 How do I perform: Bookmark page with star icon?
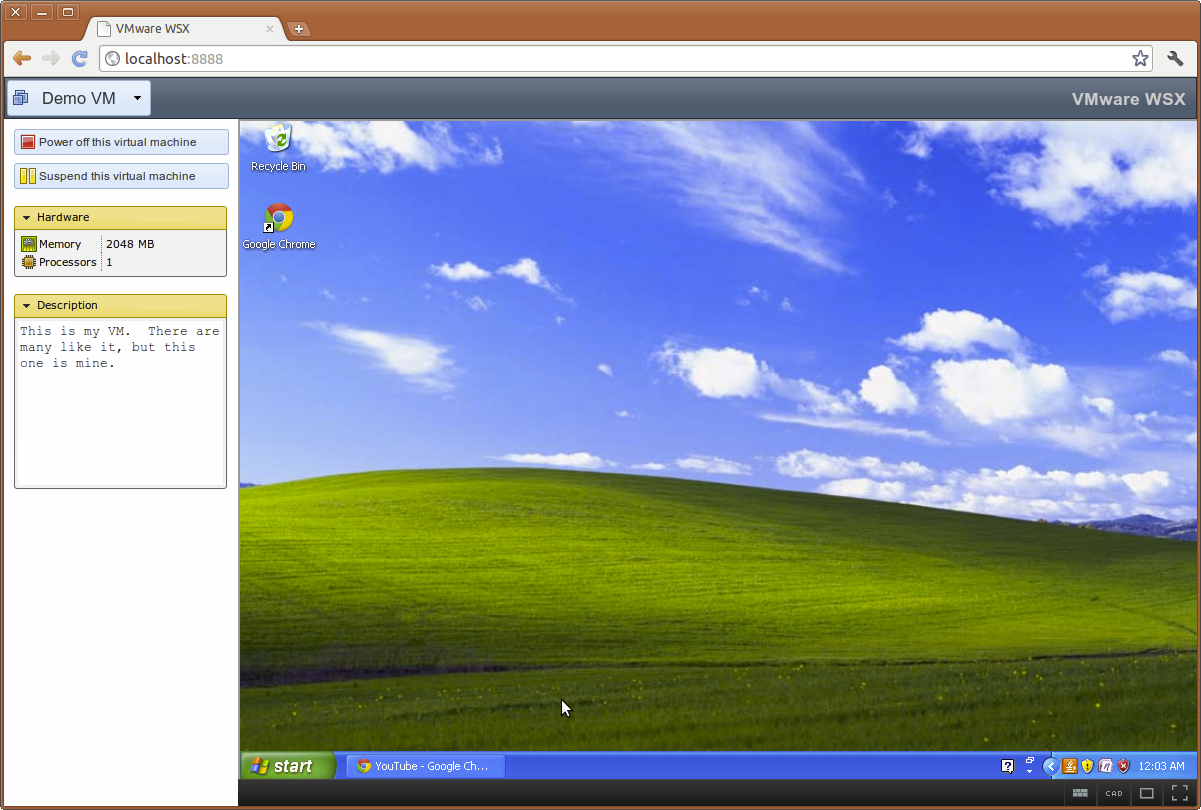pyautogui.click(x=1140, y=59)
